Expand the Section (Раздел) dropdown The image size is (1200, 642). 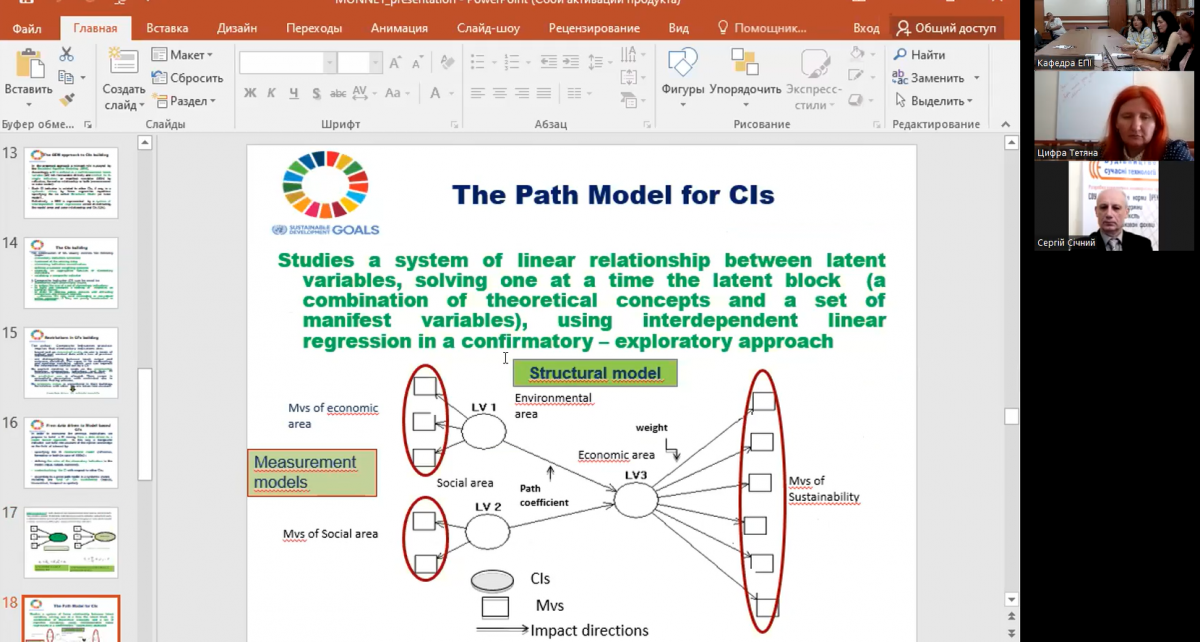(x=185, y=101)
